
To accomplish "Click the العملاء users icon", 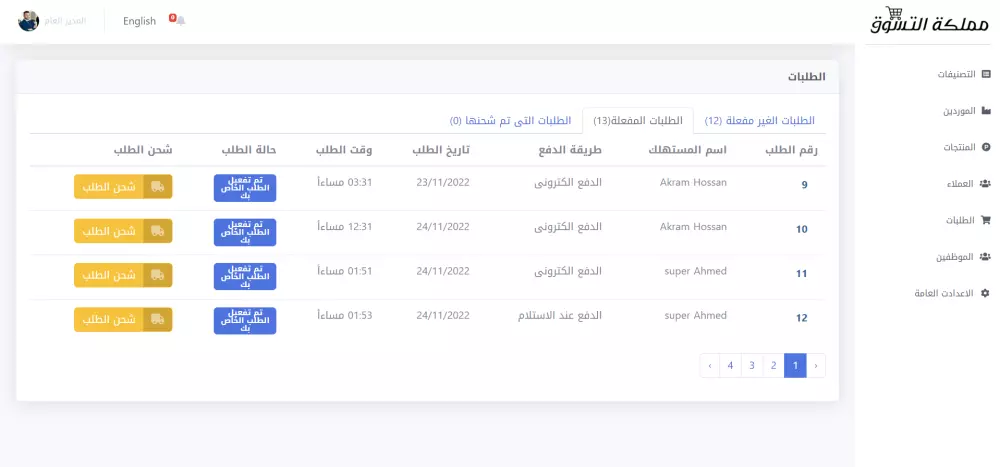I will [985, 184].
